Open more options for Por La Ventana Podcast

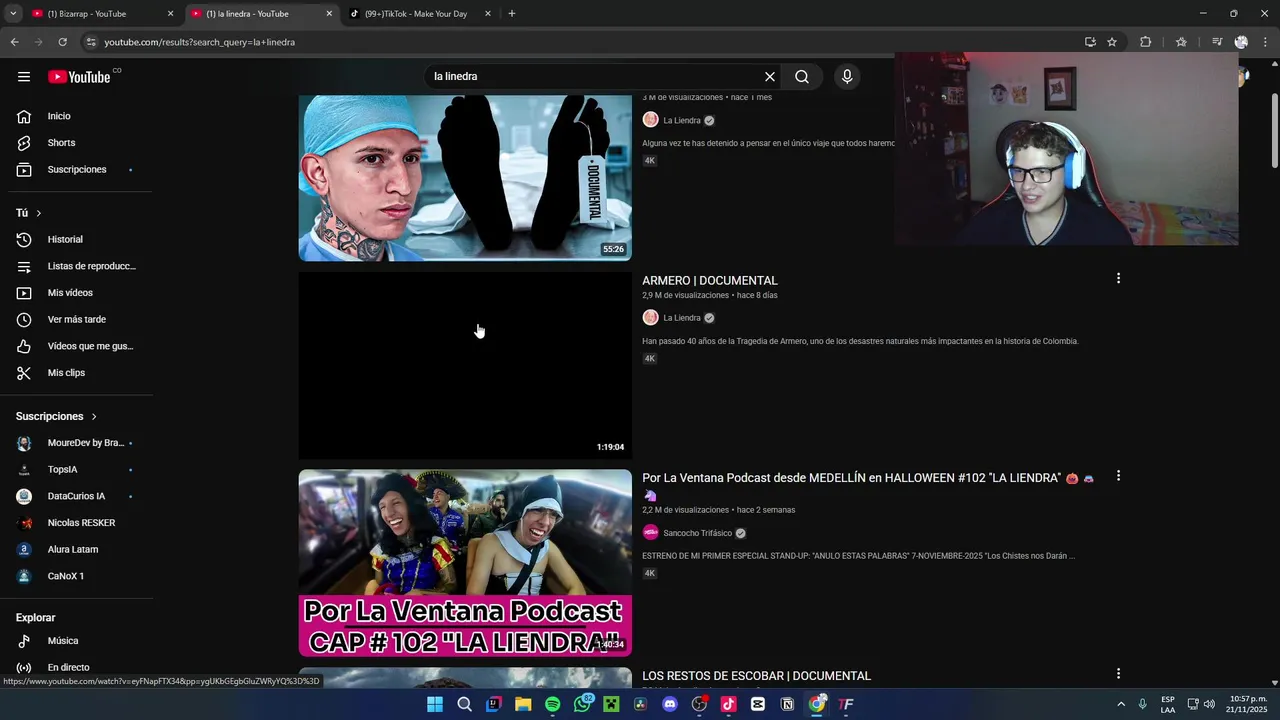click(1118, 476)
